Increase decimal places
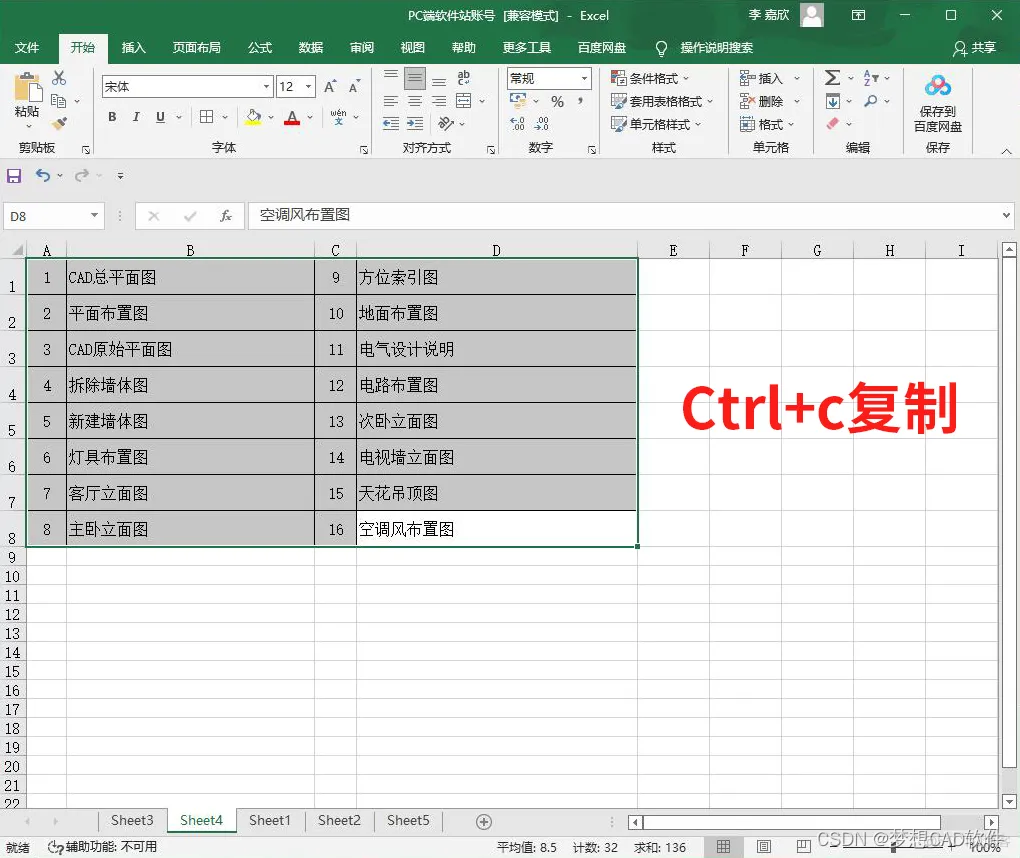 click(517, 124)
